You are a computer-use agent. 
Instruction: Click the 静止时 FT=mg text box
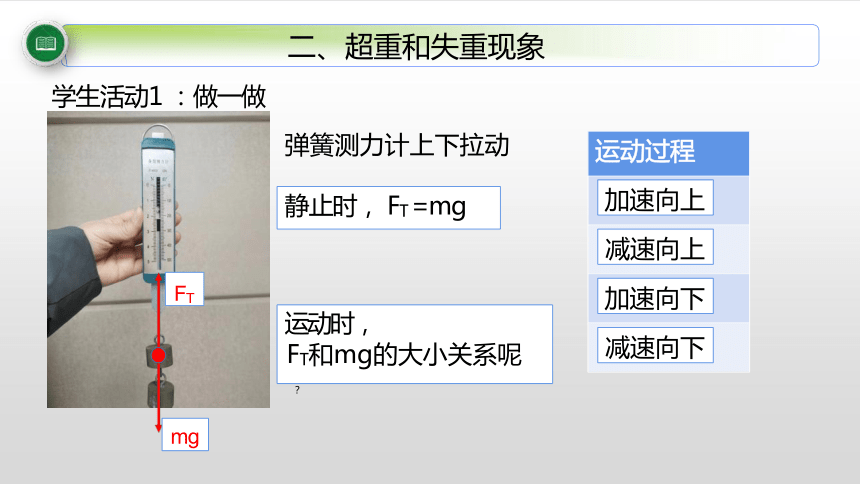point(388,207)
